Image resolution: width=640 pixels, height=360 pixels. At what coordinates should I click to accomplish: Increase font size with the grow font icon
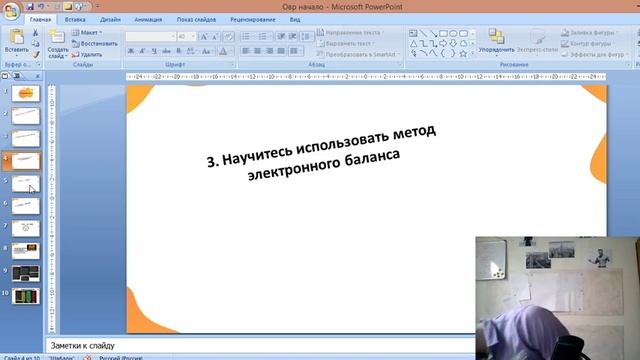click(x=204, y=37)
